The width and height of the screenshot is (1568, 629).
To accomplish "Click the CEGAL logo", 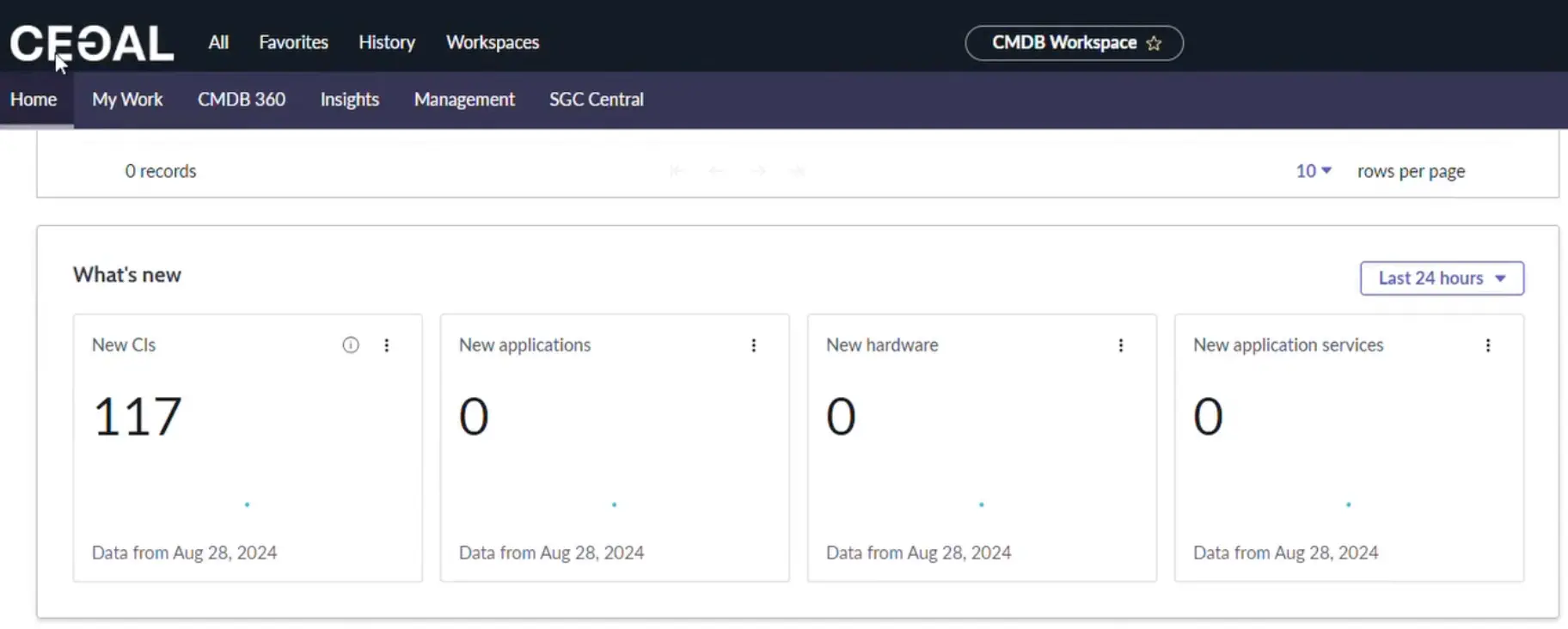I will tap(91, 43).
